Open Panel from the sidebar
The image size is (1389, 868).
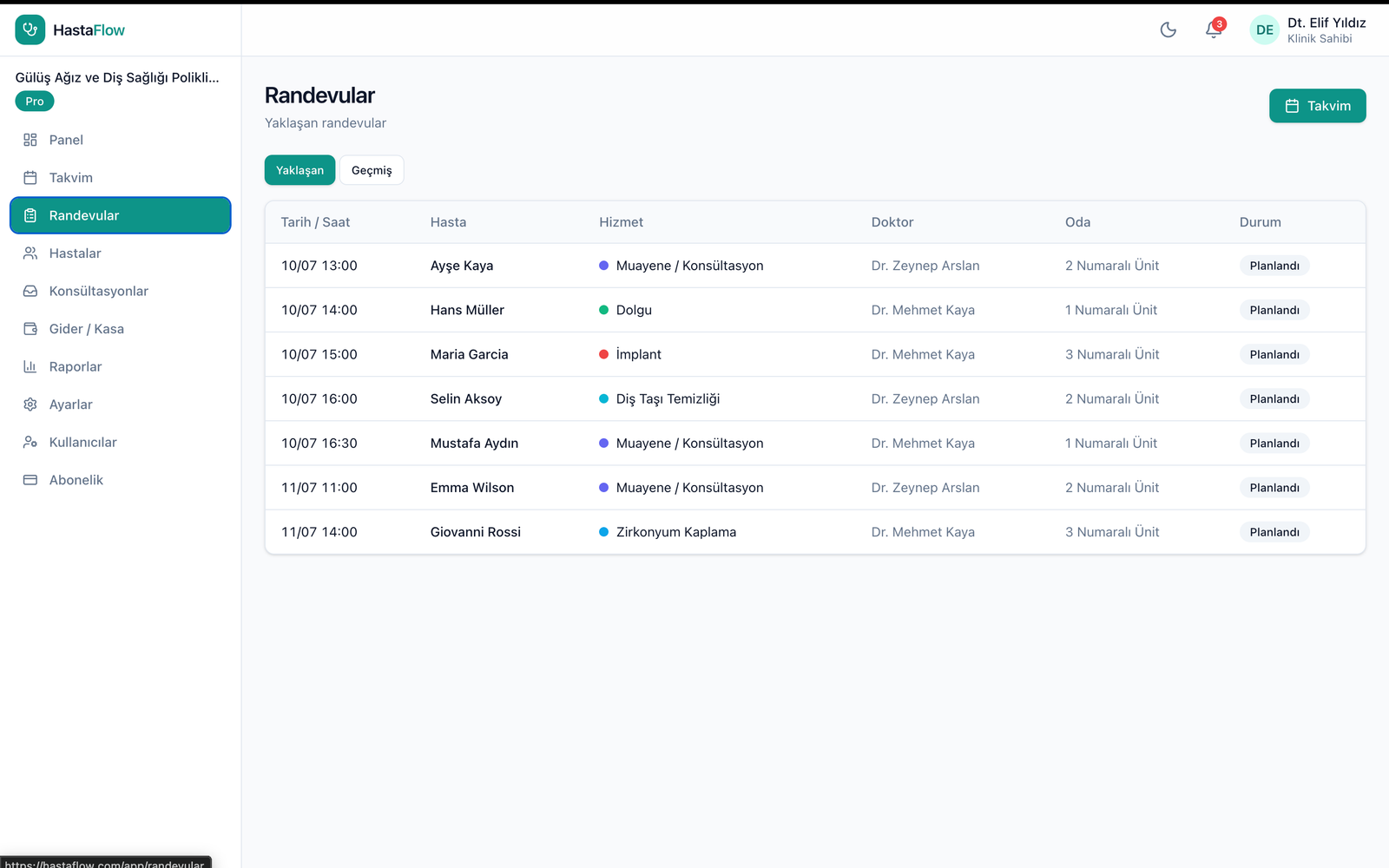121,140
